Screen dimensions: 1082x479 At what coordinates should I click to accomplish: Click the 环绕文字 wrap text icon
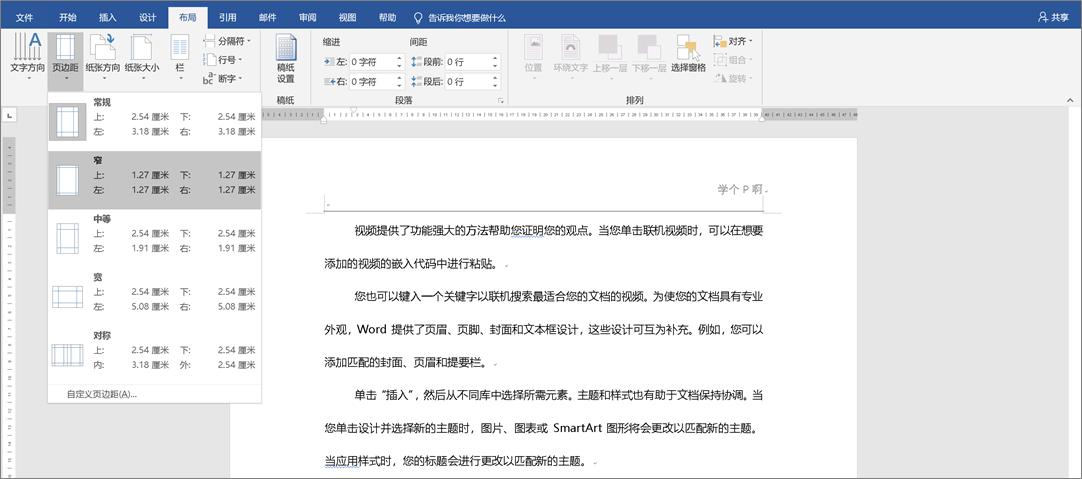pyautogui.click(x=571, y=55)
